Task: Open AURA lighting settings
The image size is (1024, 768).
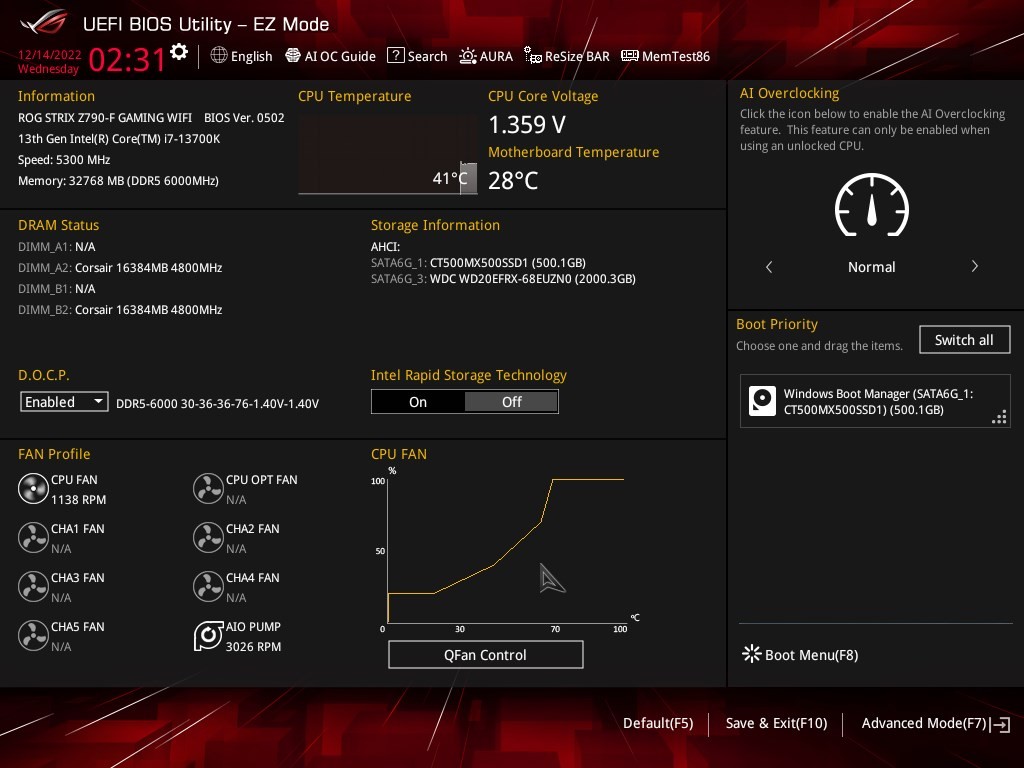Action: point(486,56)
